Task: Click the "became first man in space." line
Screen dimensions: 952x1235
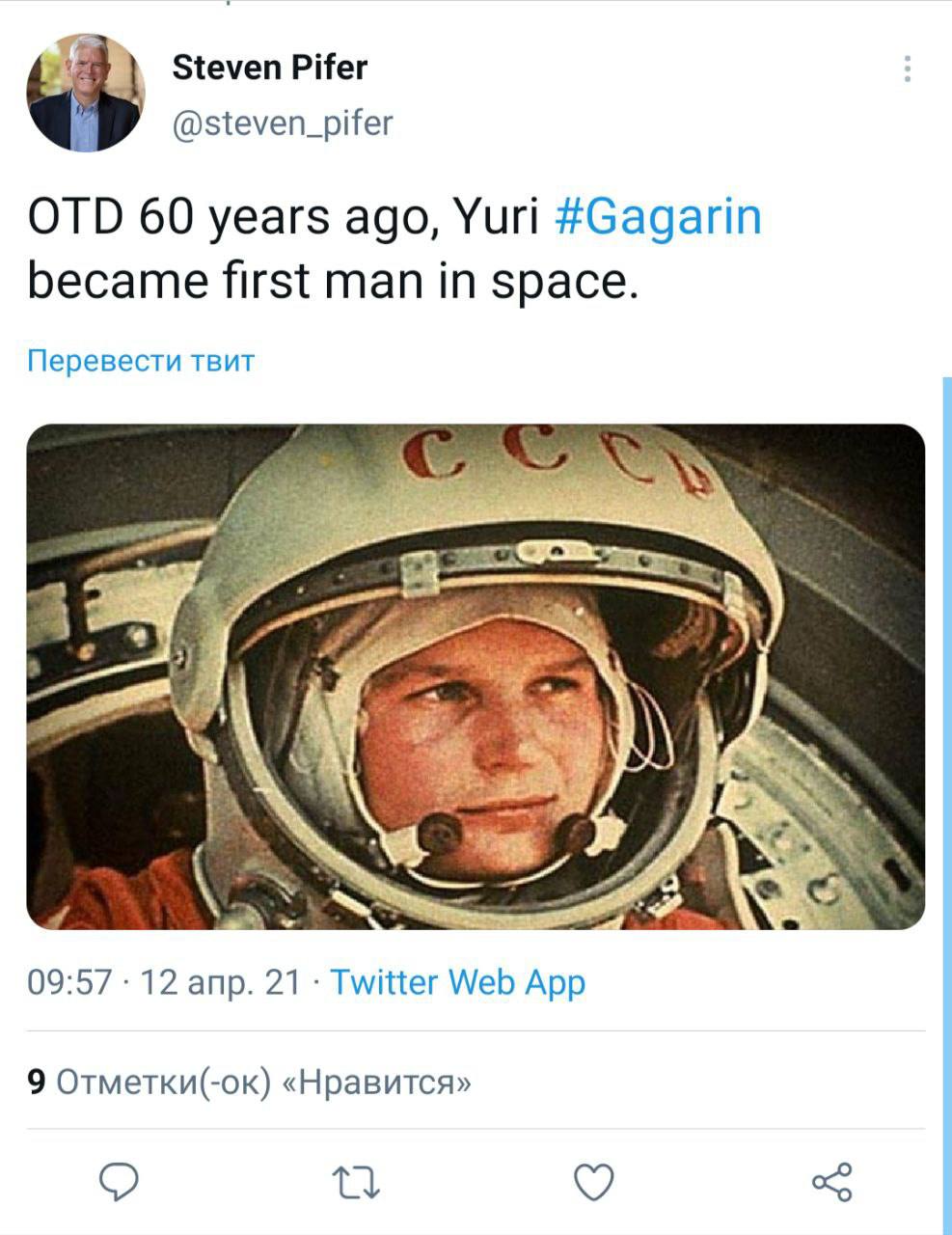Action: 333,281
